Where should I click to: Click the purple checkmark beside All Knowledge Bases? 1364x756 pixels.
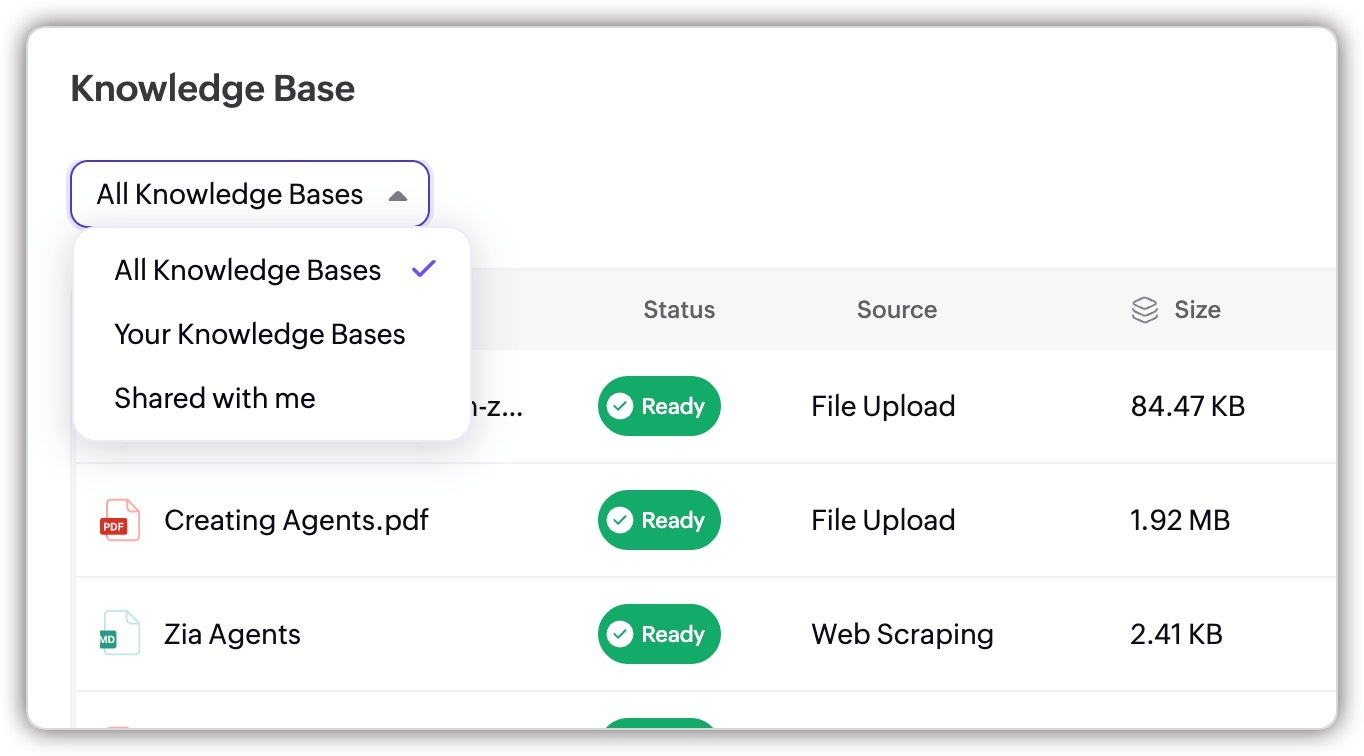click(x=425, y=269)
